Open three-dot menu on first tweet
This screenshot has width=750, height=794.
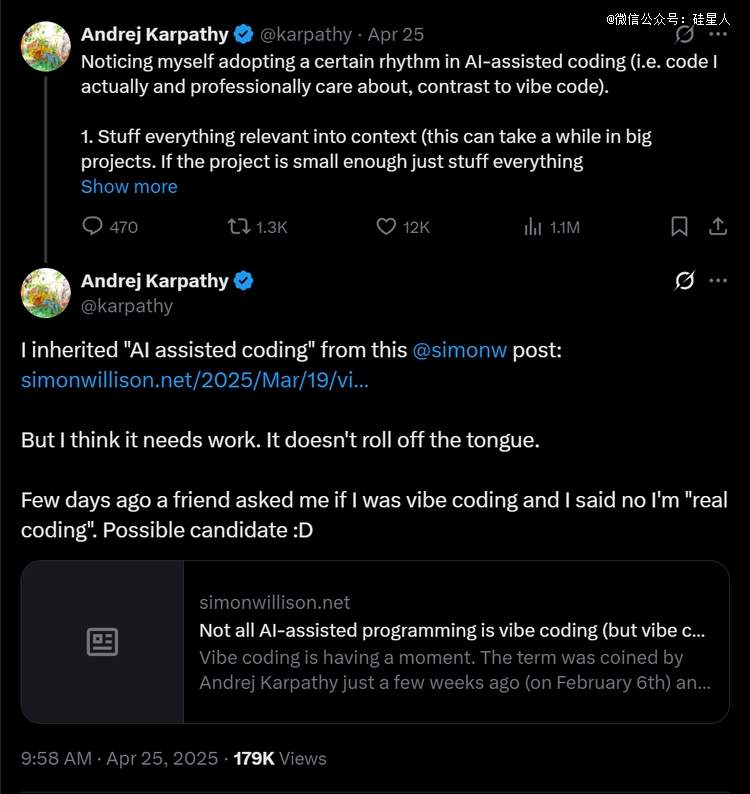pyautogui.click(x=718, y=34)
